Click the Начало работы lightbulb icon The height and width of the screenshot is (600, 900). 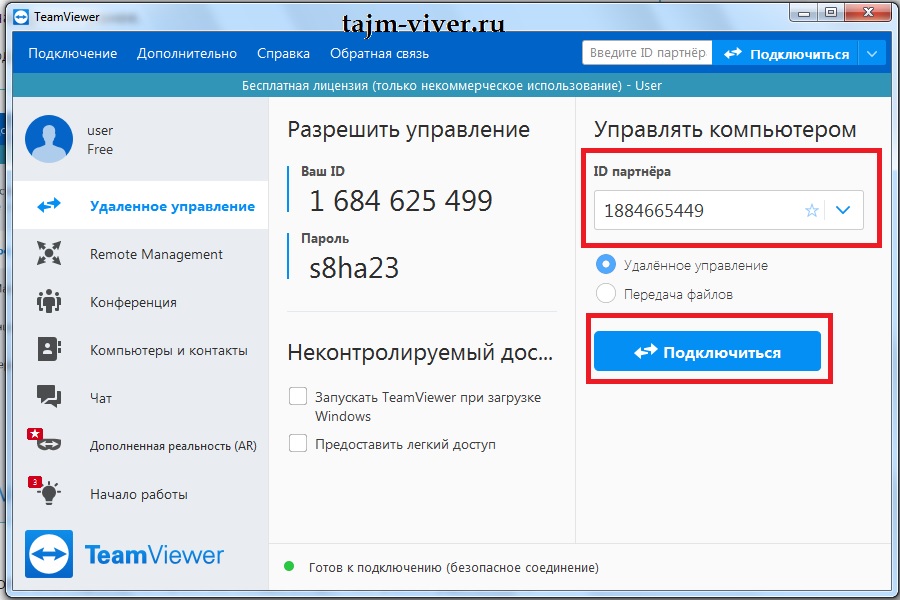(48, 493)
